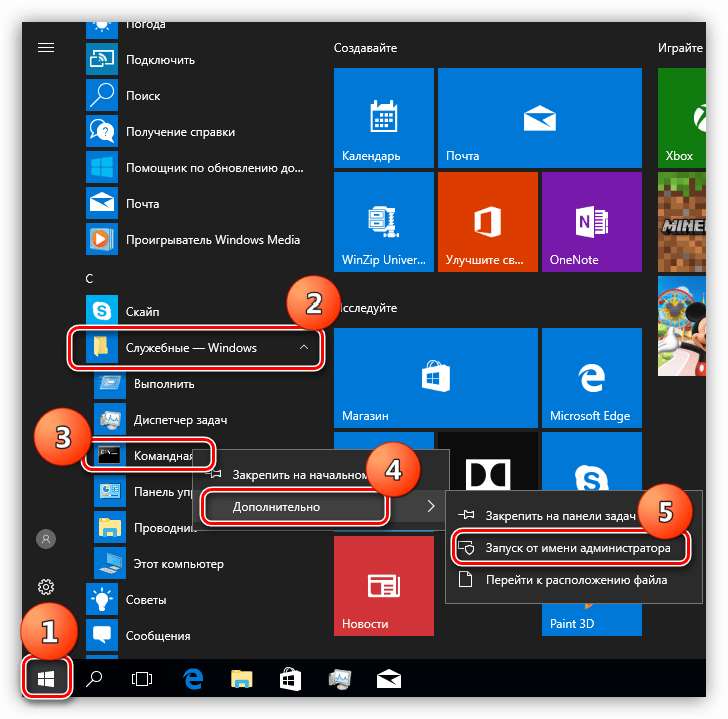Open Получение справки app
The width and height of the screenshot is (728, 719).
point(195,131)
